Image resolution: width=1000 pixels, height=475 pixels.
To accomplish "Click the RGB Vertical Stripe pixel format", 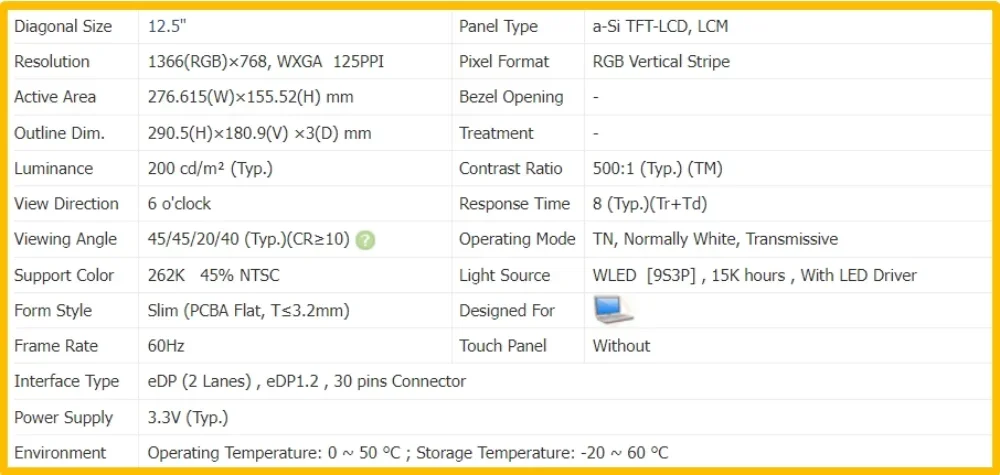I will (x=661, y=62).
